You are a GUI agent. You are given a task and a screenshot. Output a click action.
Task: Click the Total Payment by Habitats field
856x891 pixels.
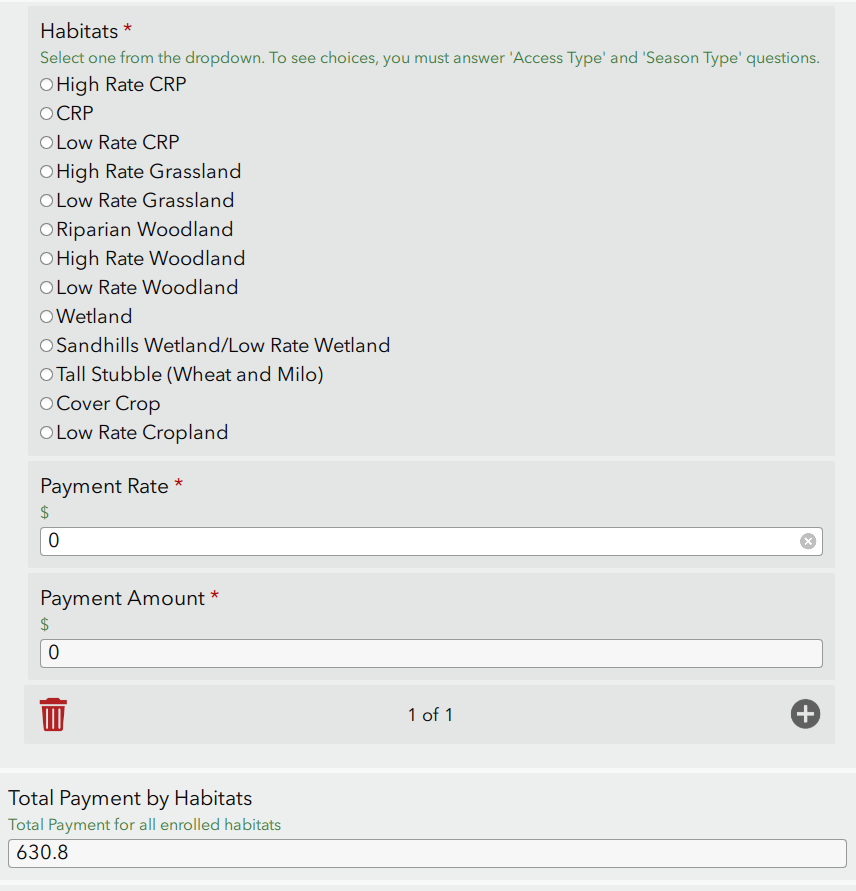coord(427,853)
